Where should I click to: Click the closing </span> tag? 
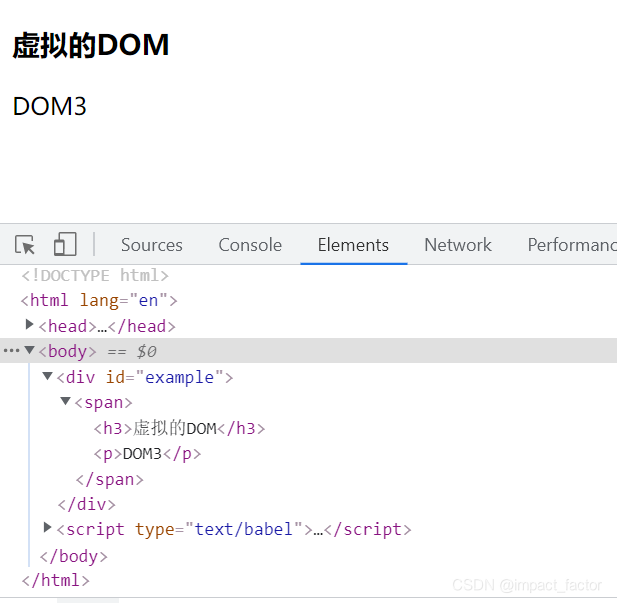tap(110, 479)
